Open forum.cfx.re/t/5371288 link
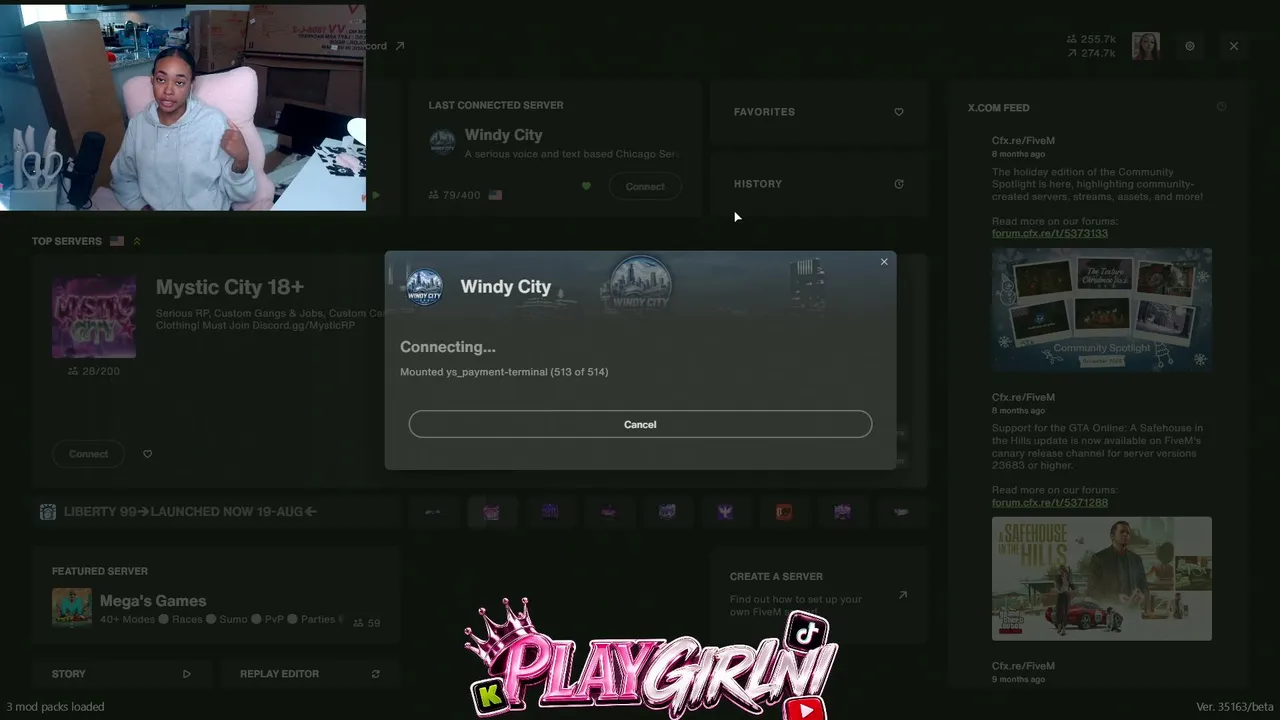Viewport: 1280px width, 720px height. [1050, 502]
